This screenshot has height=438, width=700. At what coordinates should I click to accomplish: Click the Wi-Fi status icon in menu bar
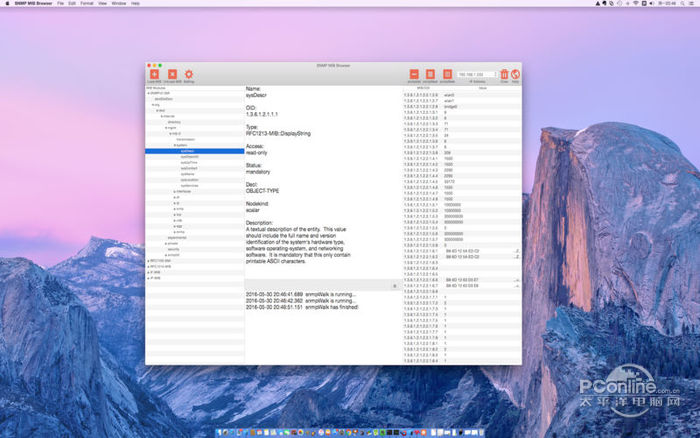636,3
